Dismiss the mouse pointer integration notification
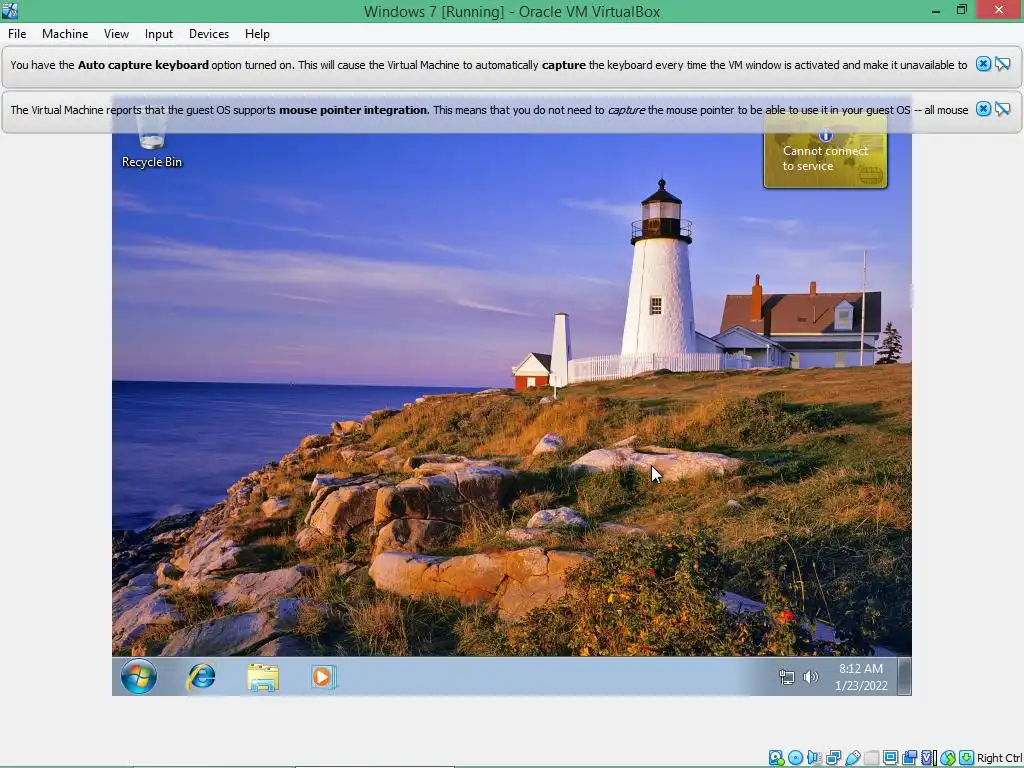Viewport: 1024px width, 768px height. (x=983, y=109)
